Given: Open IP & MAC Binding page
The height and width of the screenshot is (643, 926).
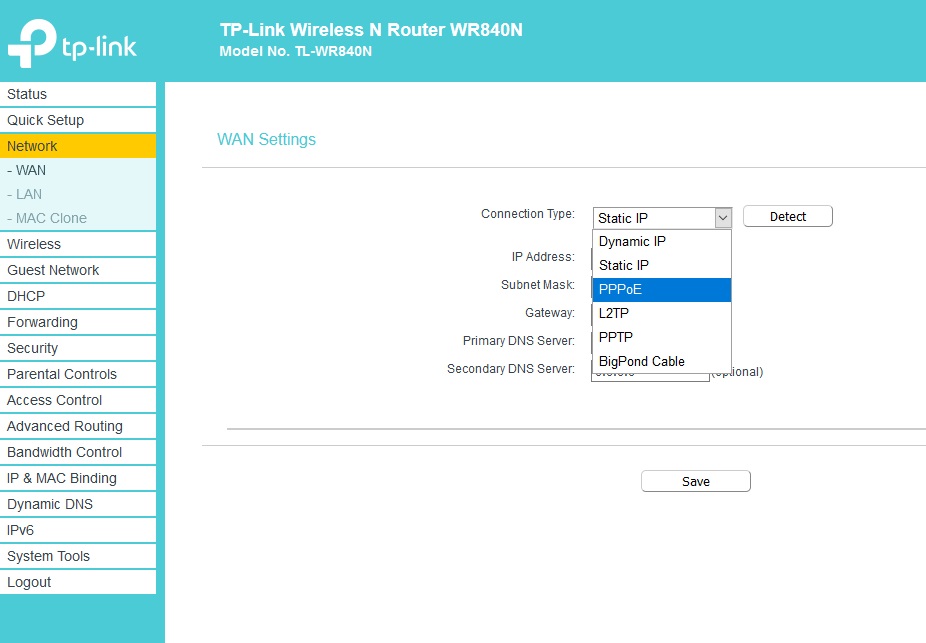Looking at the screenshot, I should (78, 478).
